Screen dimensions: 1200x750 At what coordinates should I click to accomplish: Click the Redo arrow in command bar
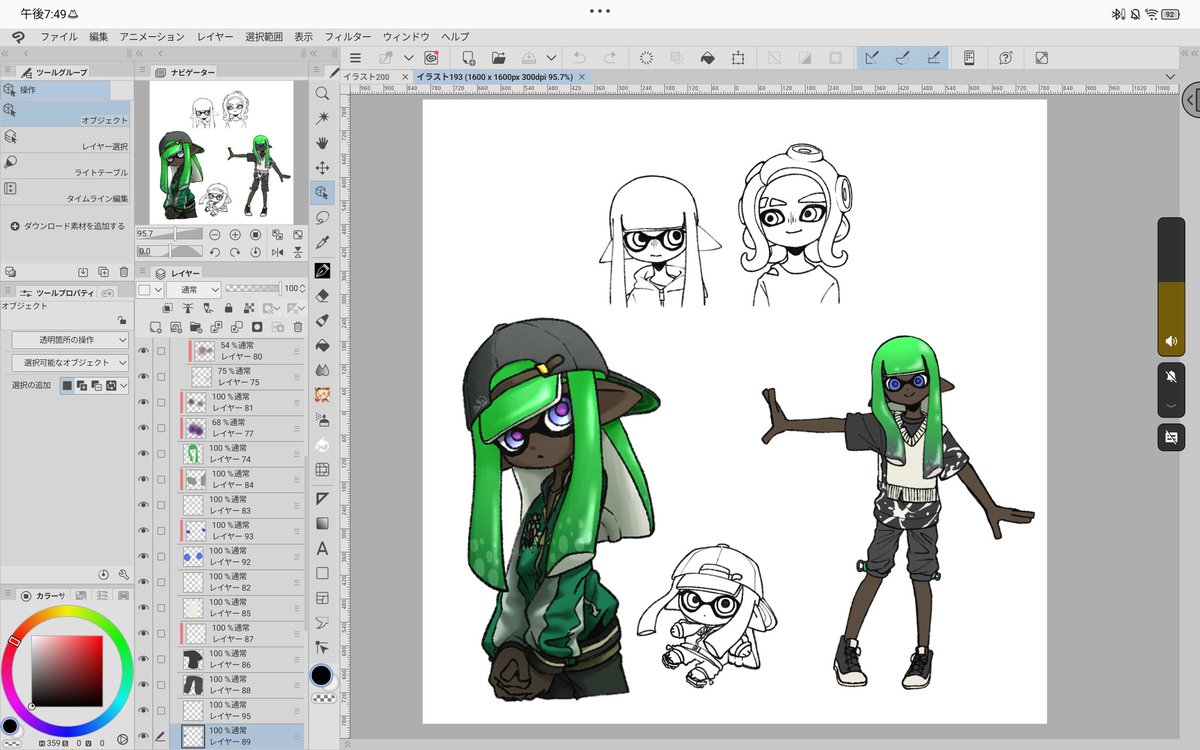tap(608, 58)
